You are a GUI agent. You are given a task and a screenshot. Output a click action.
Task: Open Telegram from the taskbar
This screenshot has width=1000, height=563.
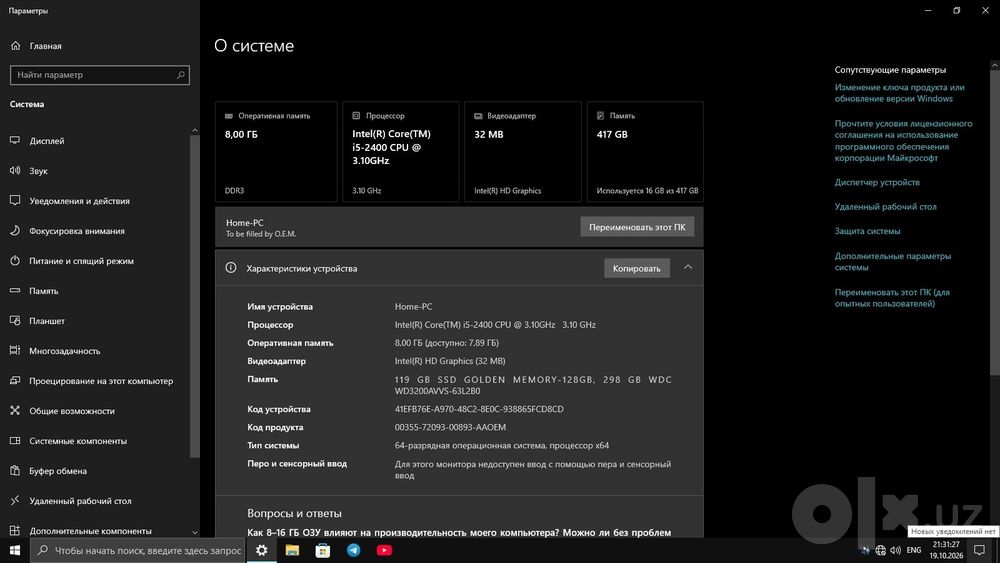coord(353,550)
